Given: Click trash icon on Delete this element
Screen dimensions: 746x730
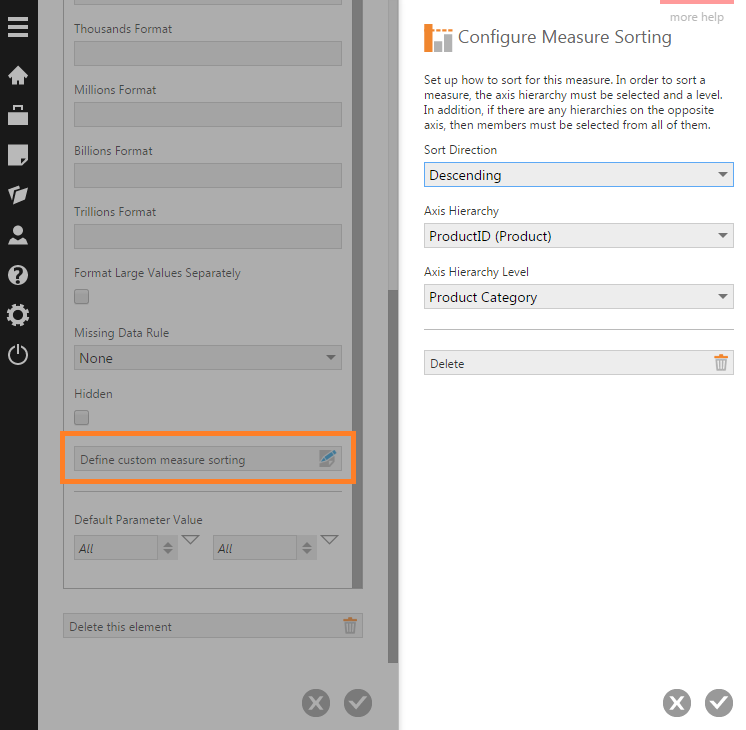Looking at the screenshot, I should tap(350, 625).
